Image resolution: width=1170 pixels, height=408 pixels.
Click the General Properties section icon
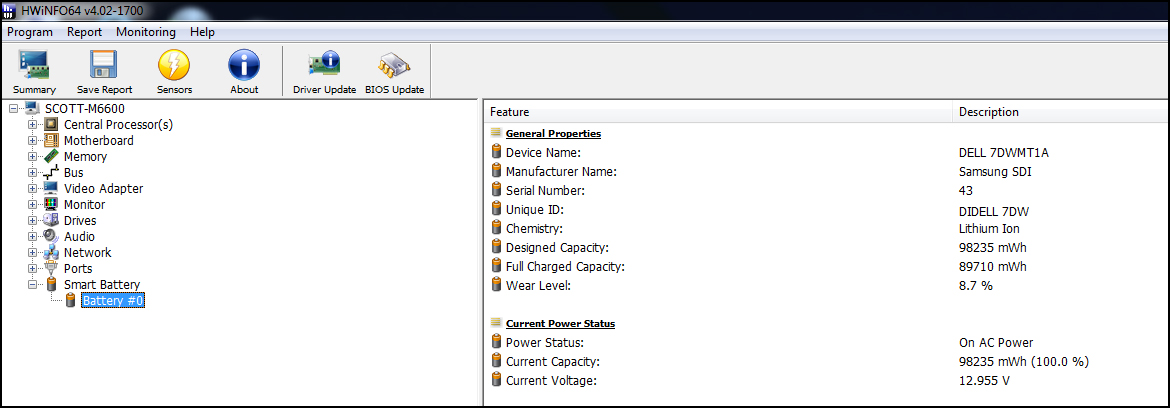point(496,133)
